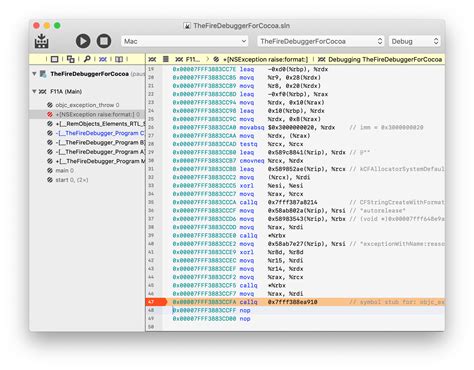The height and width of the screenshot is (370, 474).
Task: Click callq *%rbx on line 39
Action: [x=263, y=236]
